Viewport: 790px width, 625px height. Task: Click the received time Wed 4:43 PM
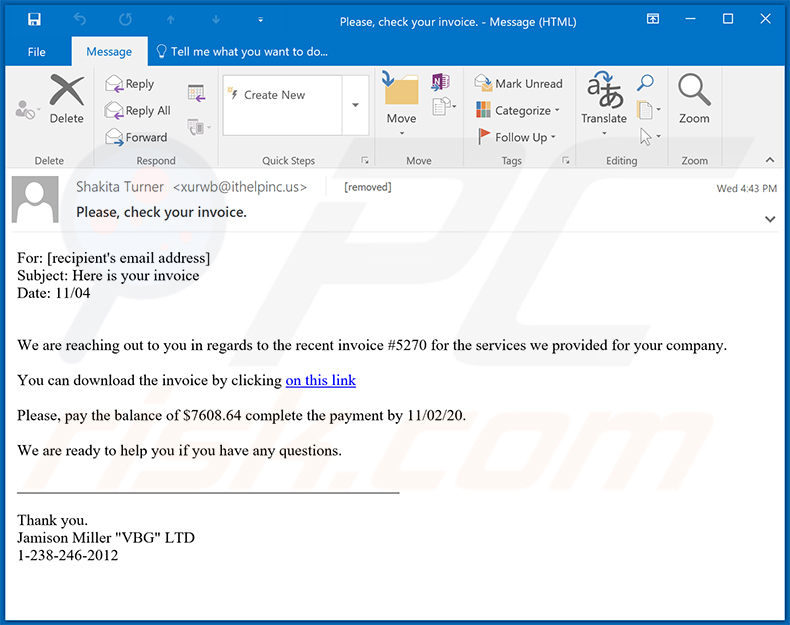[747, 188]
